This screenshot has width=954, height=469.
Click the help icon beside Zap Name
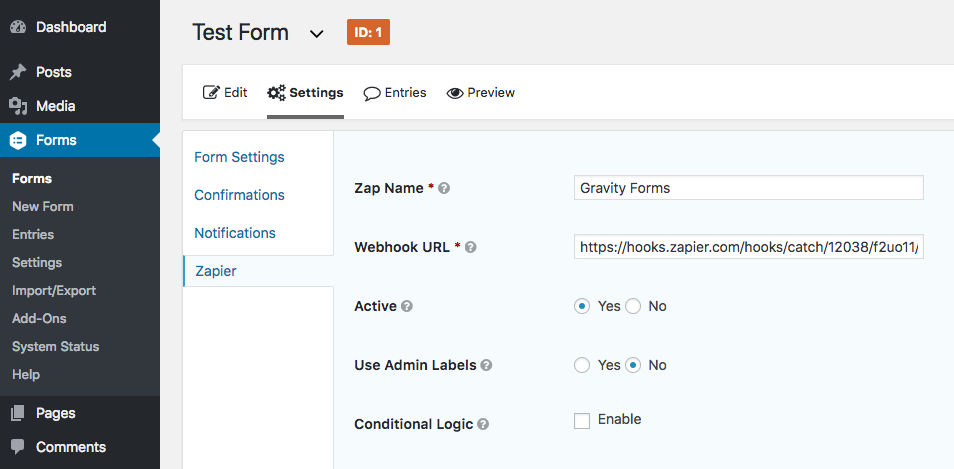(x=444, y=189)
